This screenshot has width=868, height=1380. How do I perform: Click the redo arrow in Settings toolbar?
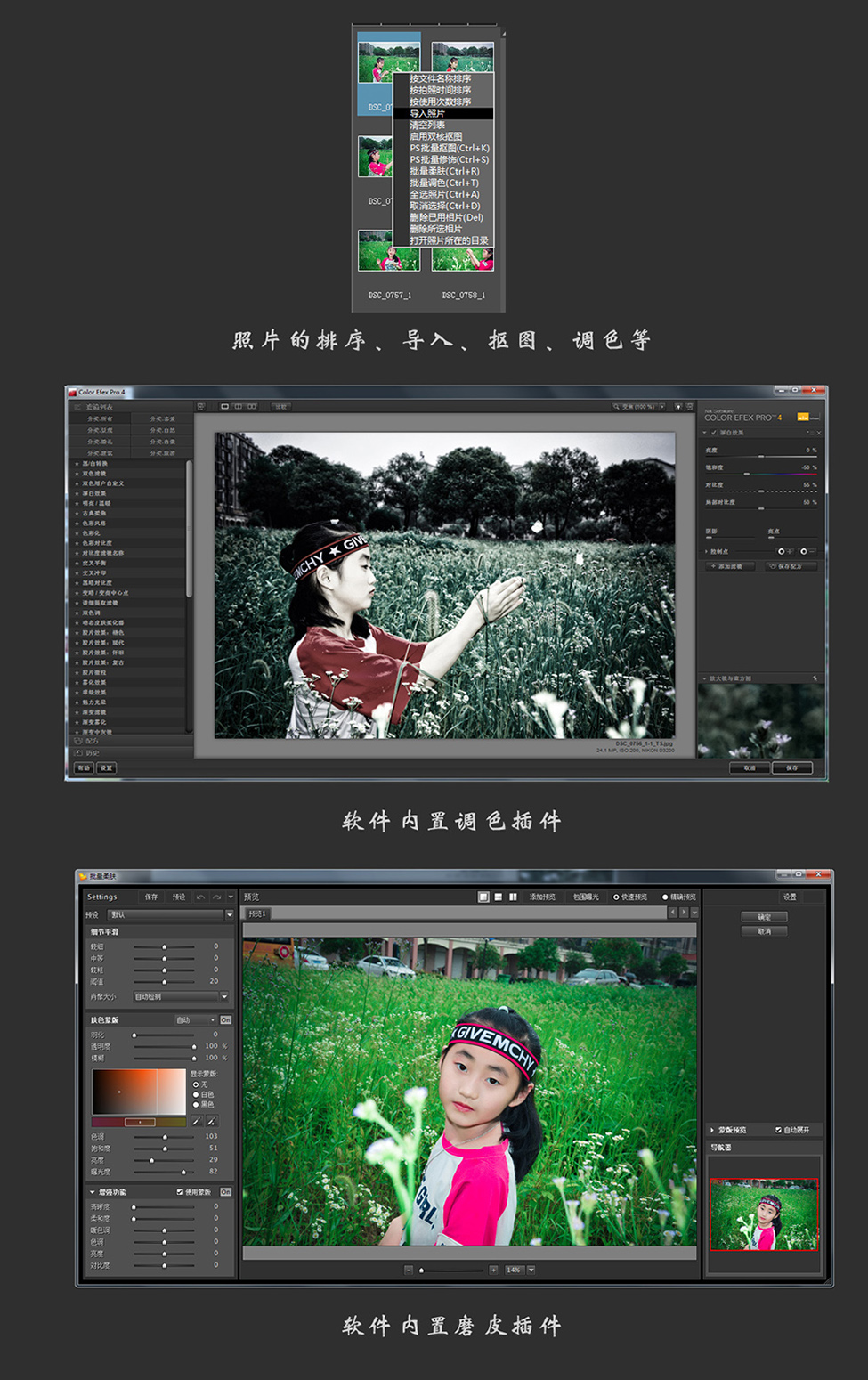216,897
